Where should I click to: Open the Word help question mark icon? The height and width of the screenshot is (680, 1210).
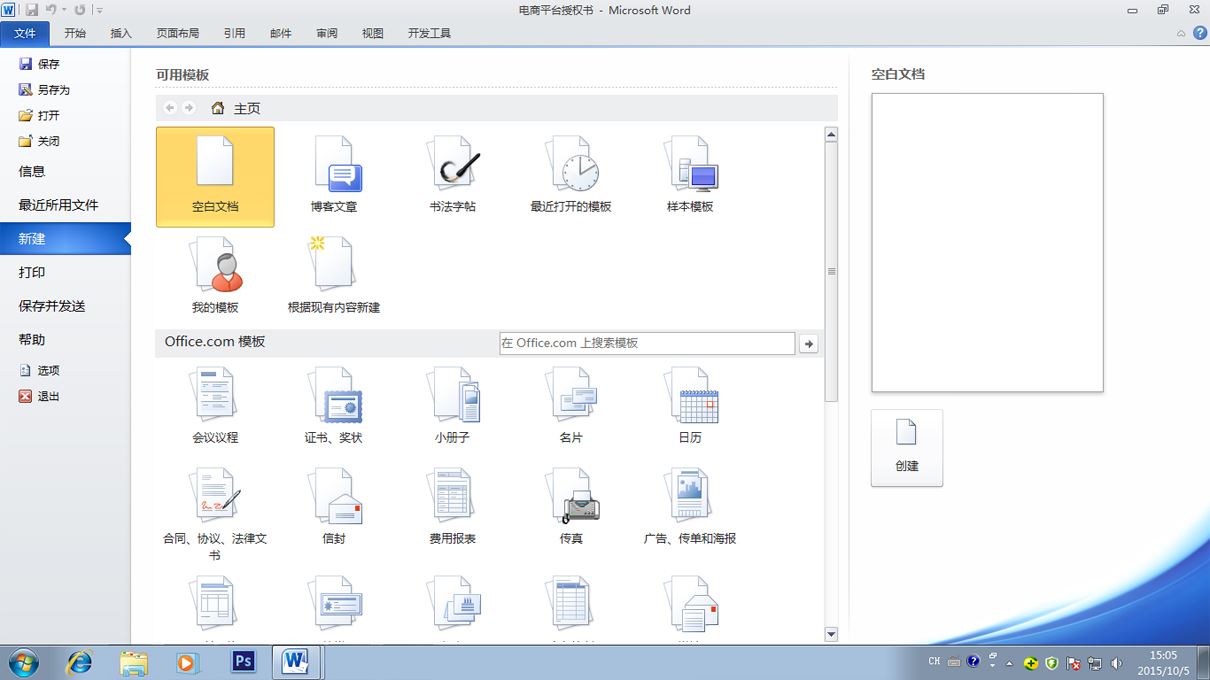tap(1199, 33)
